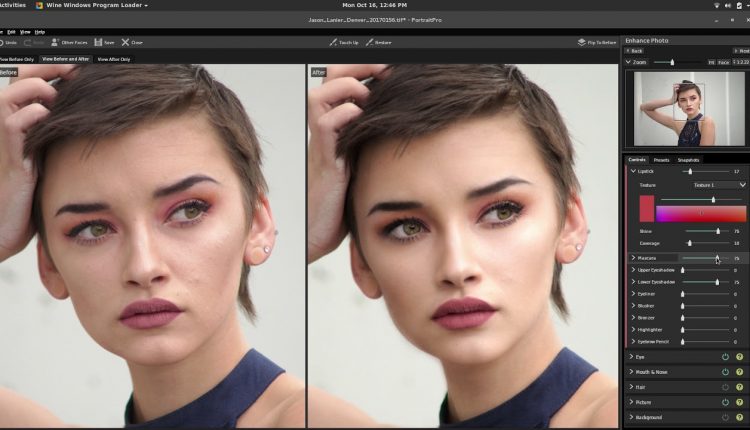The image size is (750, 430).
Task: Enable the Background section power button
Action: (x=725, y=418)
